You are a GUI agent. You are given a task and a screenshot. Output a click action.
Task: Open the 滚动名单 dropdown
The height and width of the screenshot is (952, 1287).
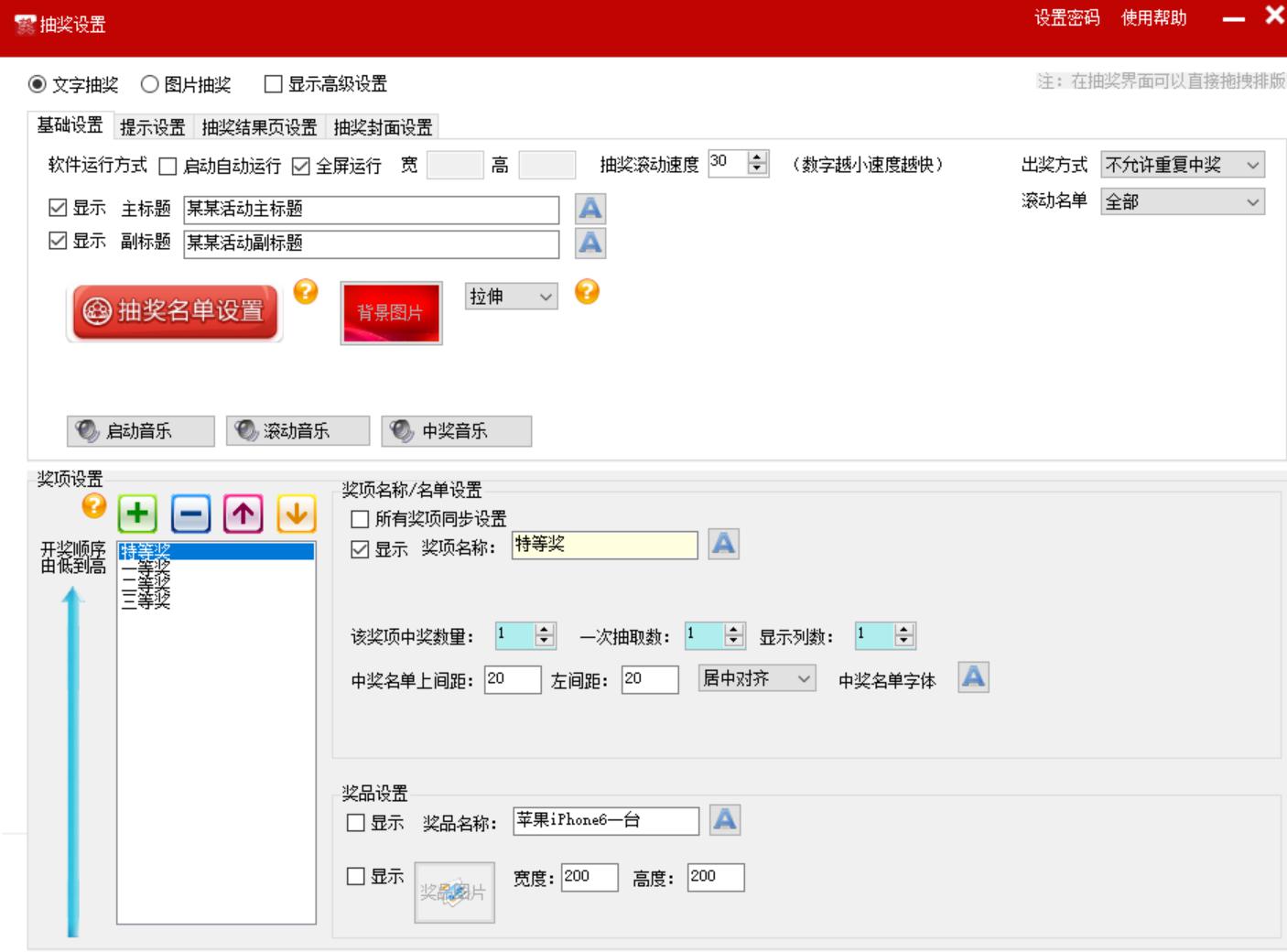click(1183, 202)
